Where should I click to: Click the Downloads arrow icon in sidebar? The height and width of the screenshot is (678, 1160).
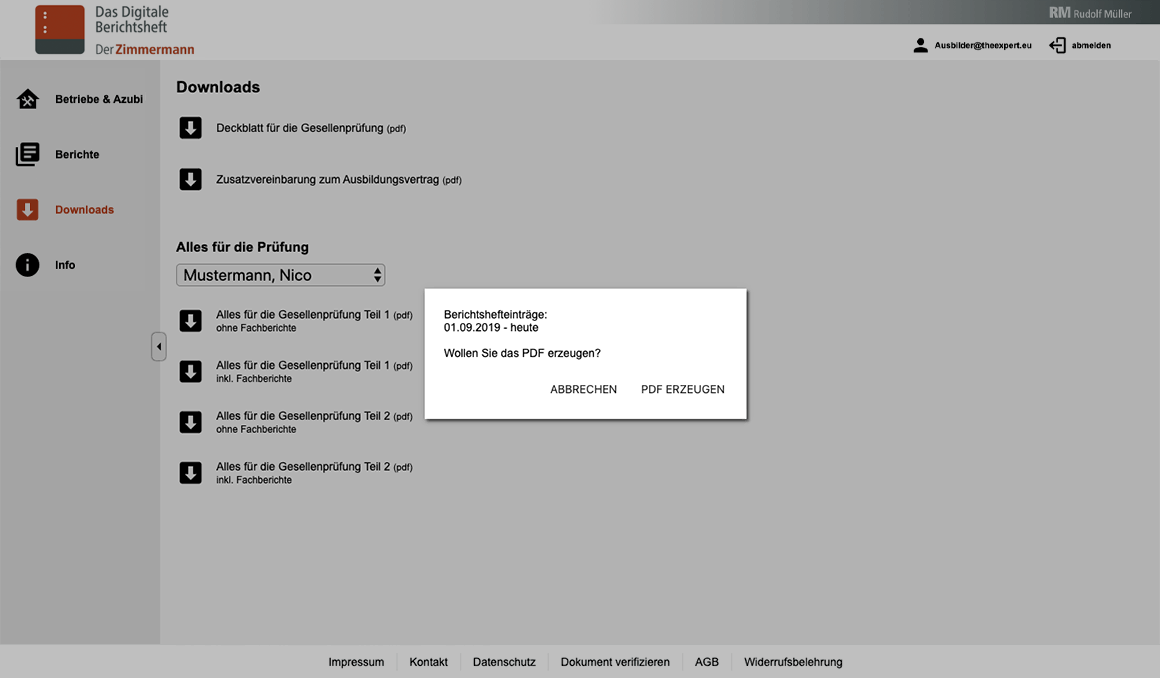click(x=27, y=209)
